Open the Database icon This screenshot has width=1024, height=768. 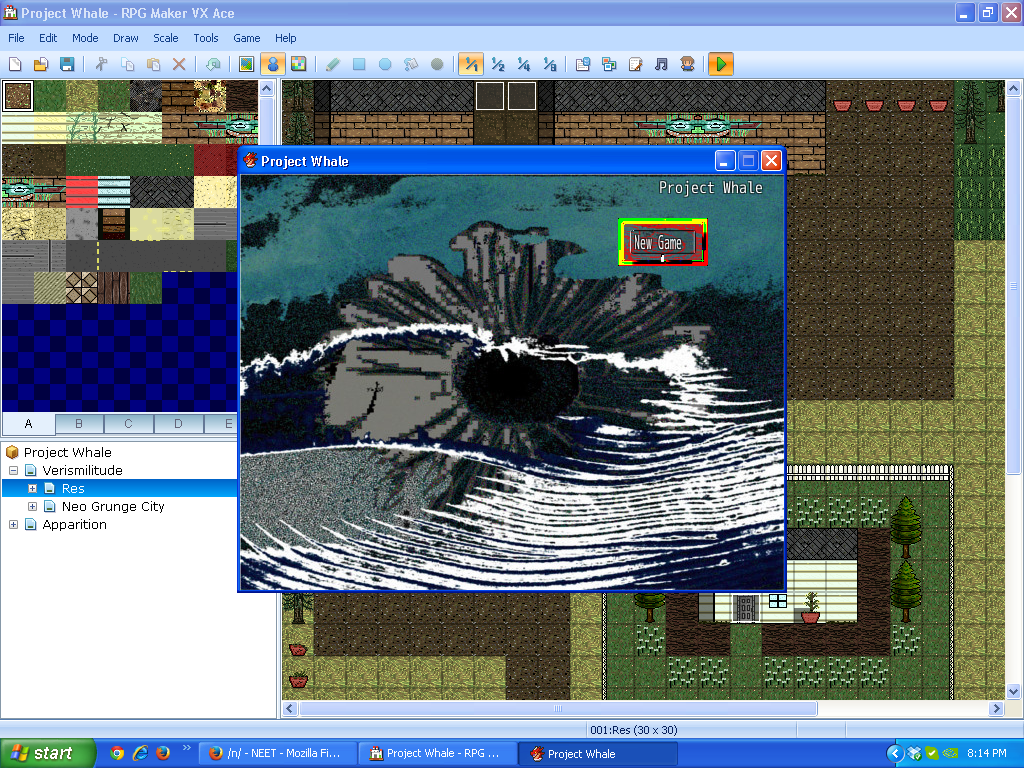coord(583,64)
